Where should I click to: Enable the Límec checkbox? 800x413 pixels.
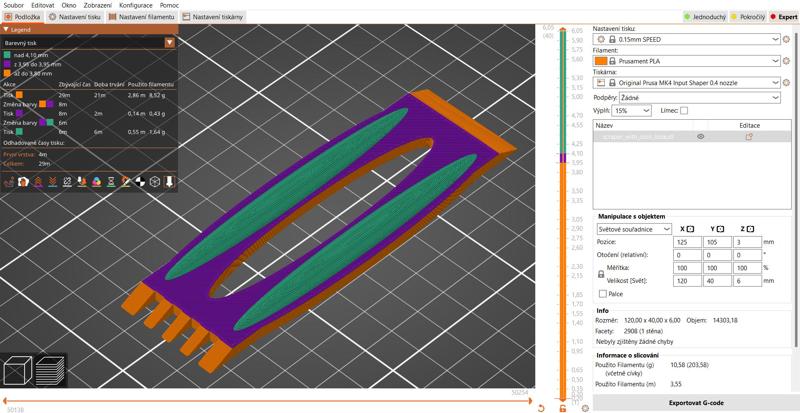click(x=684, y=110)
